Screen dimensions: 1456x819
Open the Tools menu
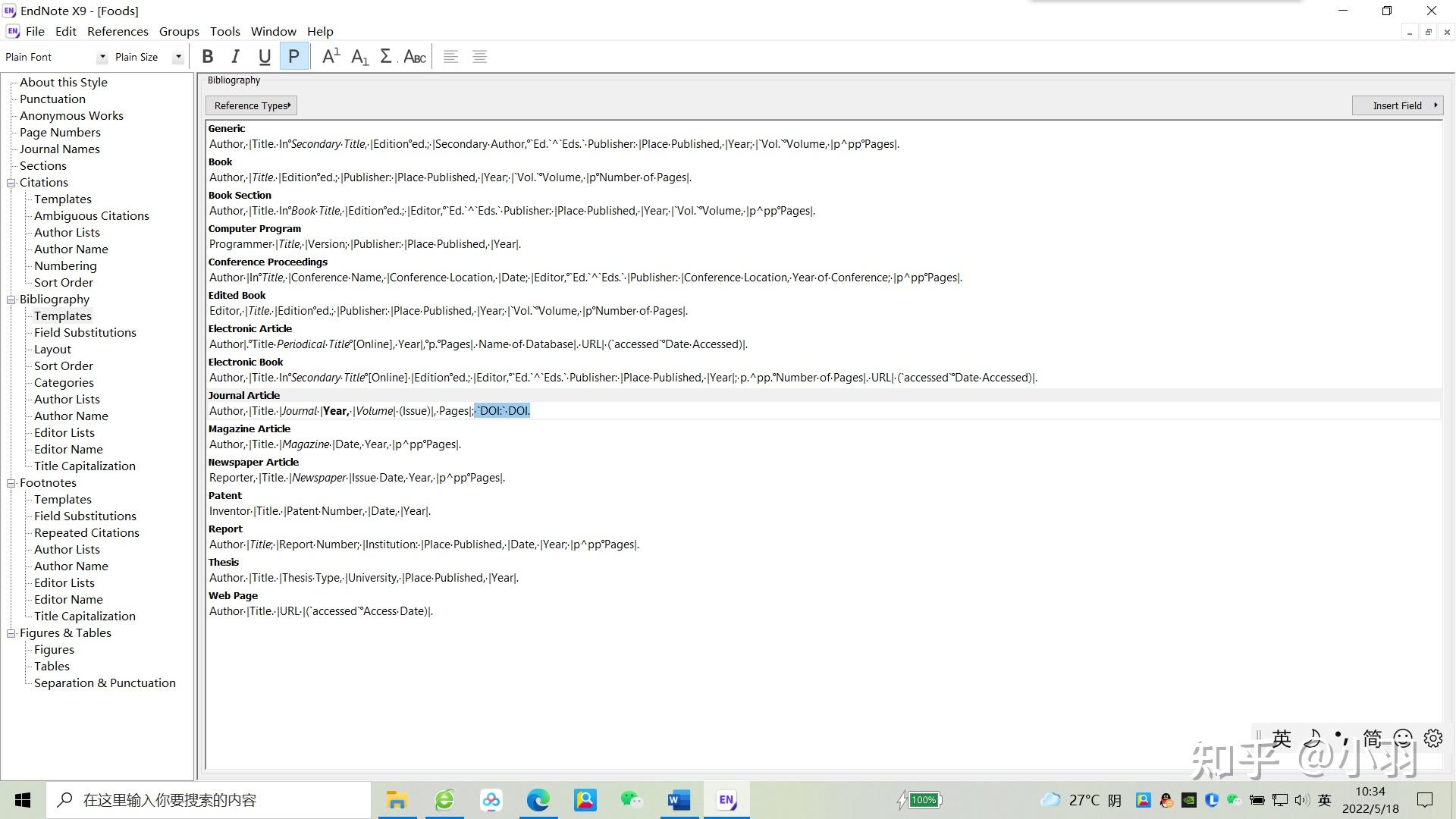pos(224,31)
